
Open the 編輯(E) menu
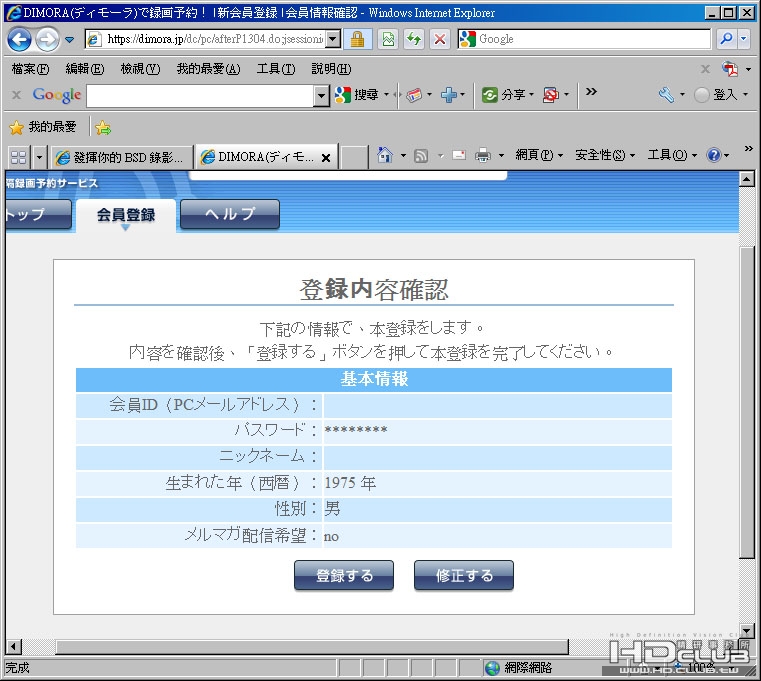coord(85,69)
